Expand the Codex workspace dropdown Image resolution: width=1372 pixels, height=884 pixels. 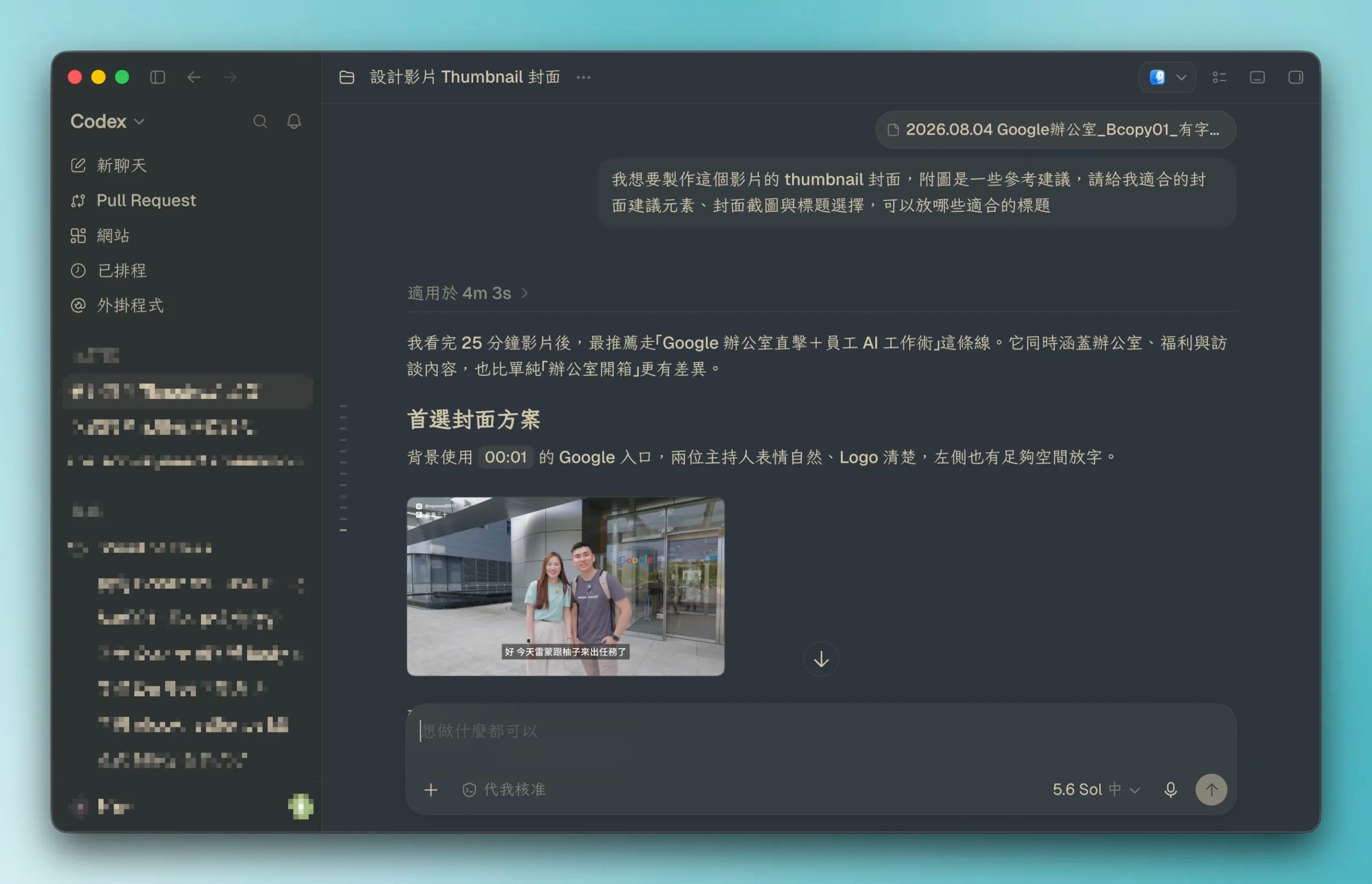(107, 121)
